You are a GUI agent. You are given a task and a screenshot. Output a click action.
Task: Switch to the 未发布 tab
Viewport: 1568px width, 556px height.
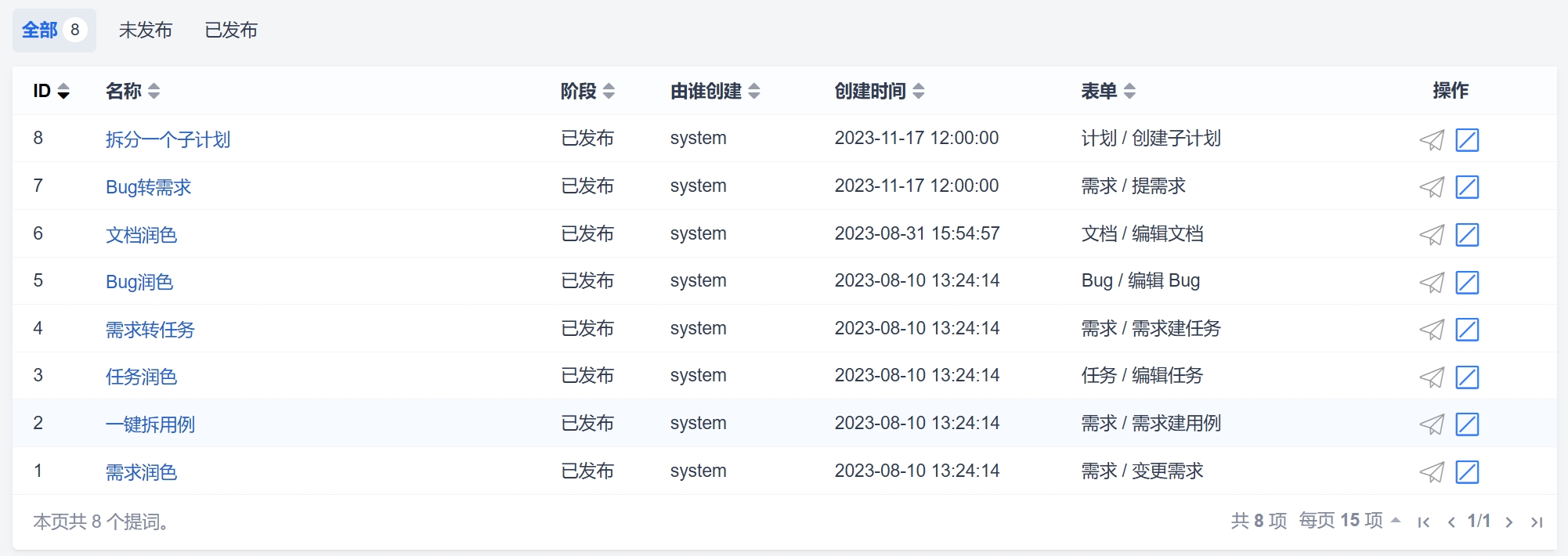[145, 31]
